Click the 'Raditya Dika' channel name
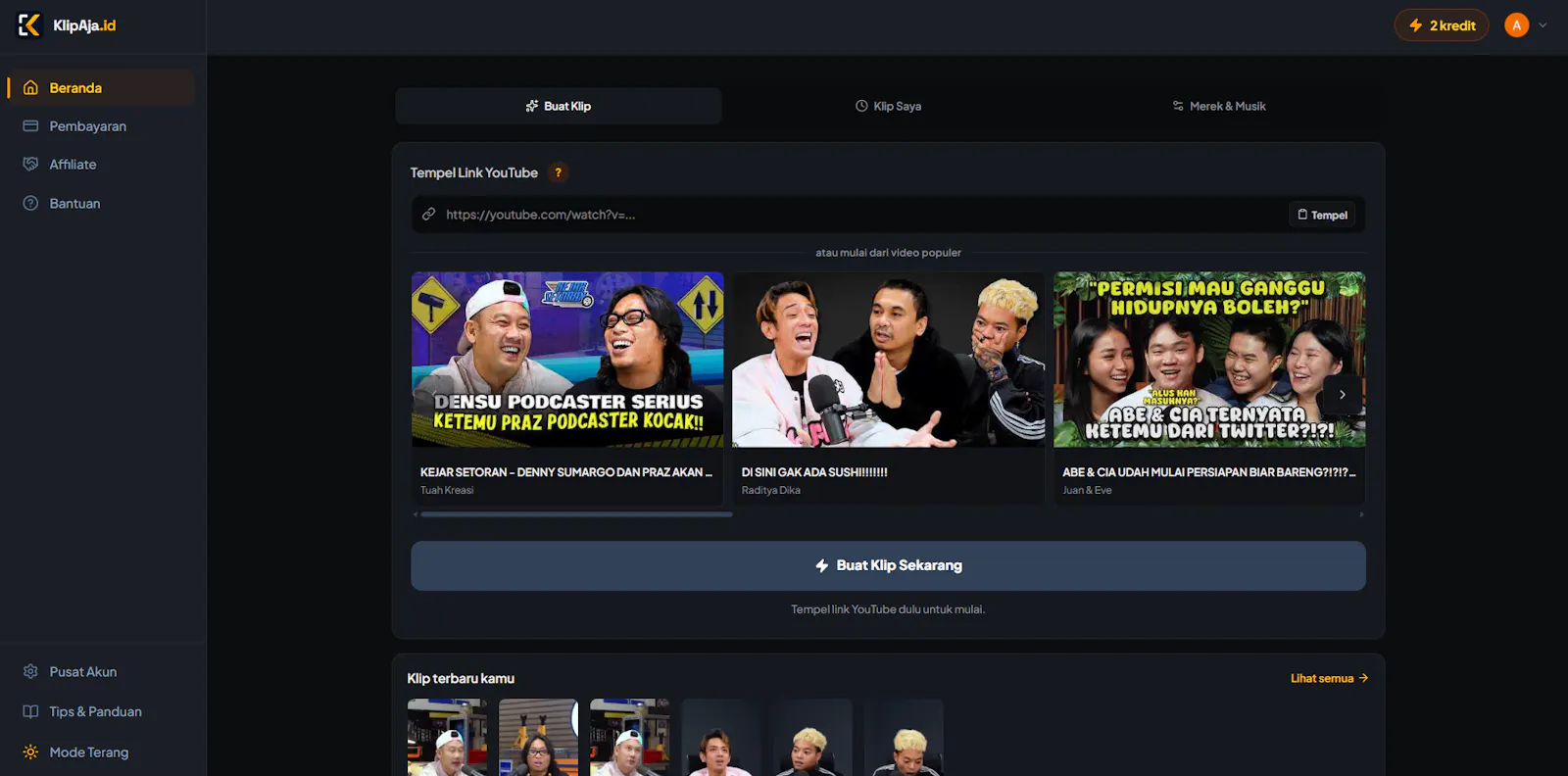 point(771,490)
